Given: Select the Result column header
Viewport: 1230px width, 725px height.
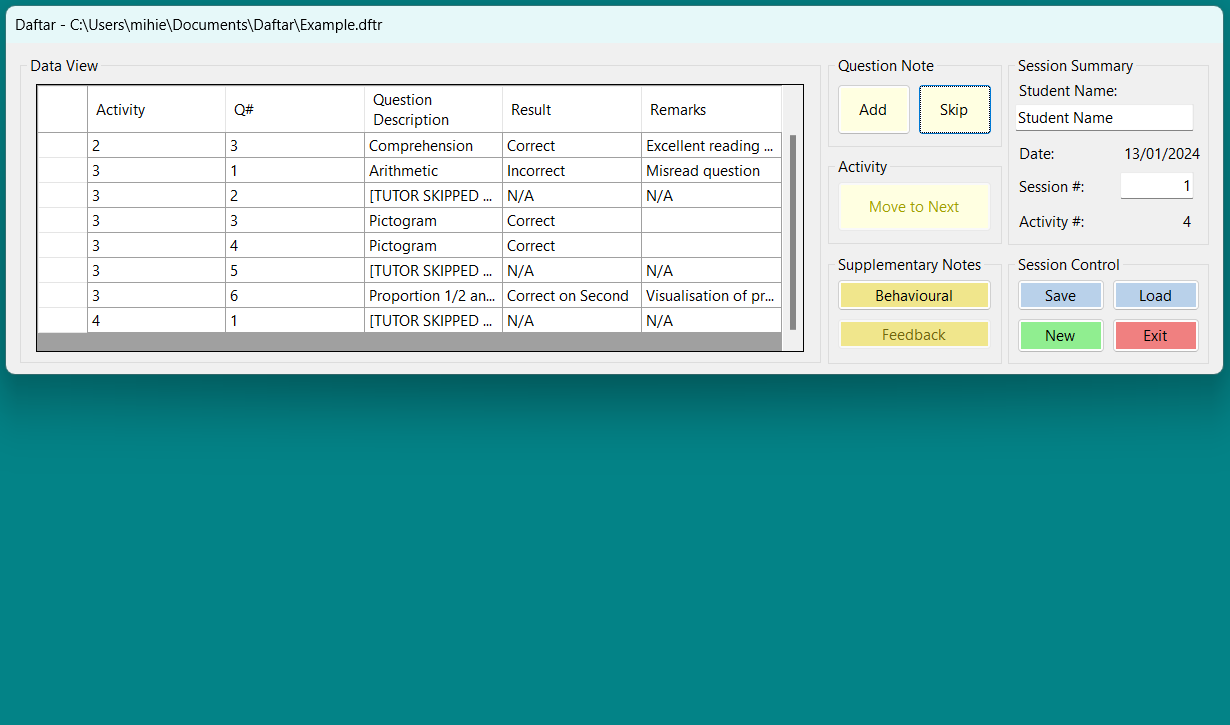Looking at the screenshot, I should point(571,110).
